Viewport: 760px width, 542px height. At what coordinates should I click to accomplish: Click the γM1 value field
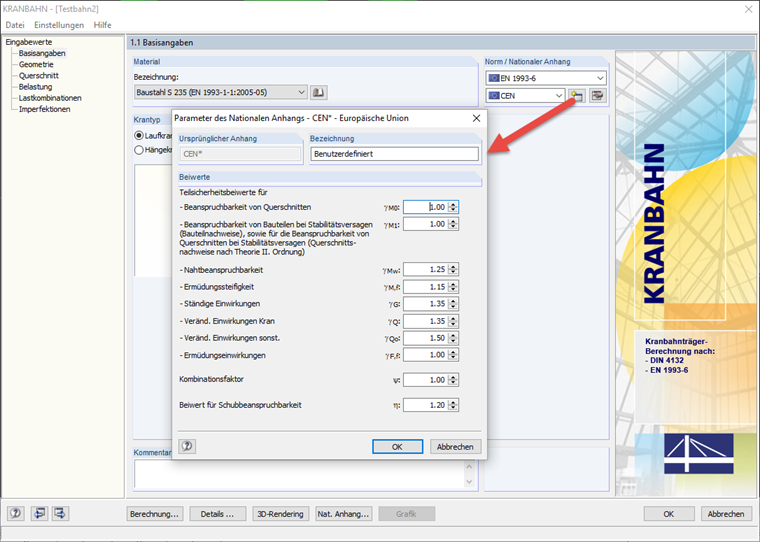point(426,224)
